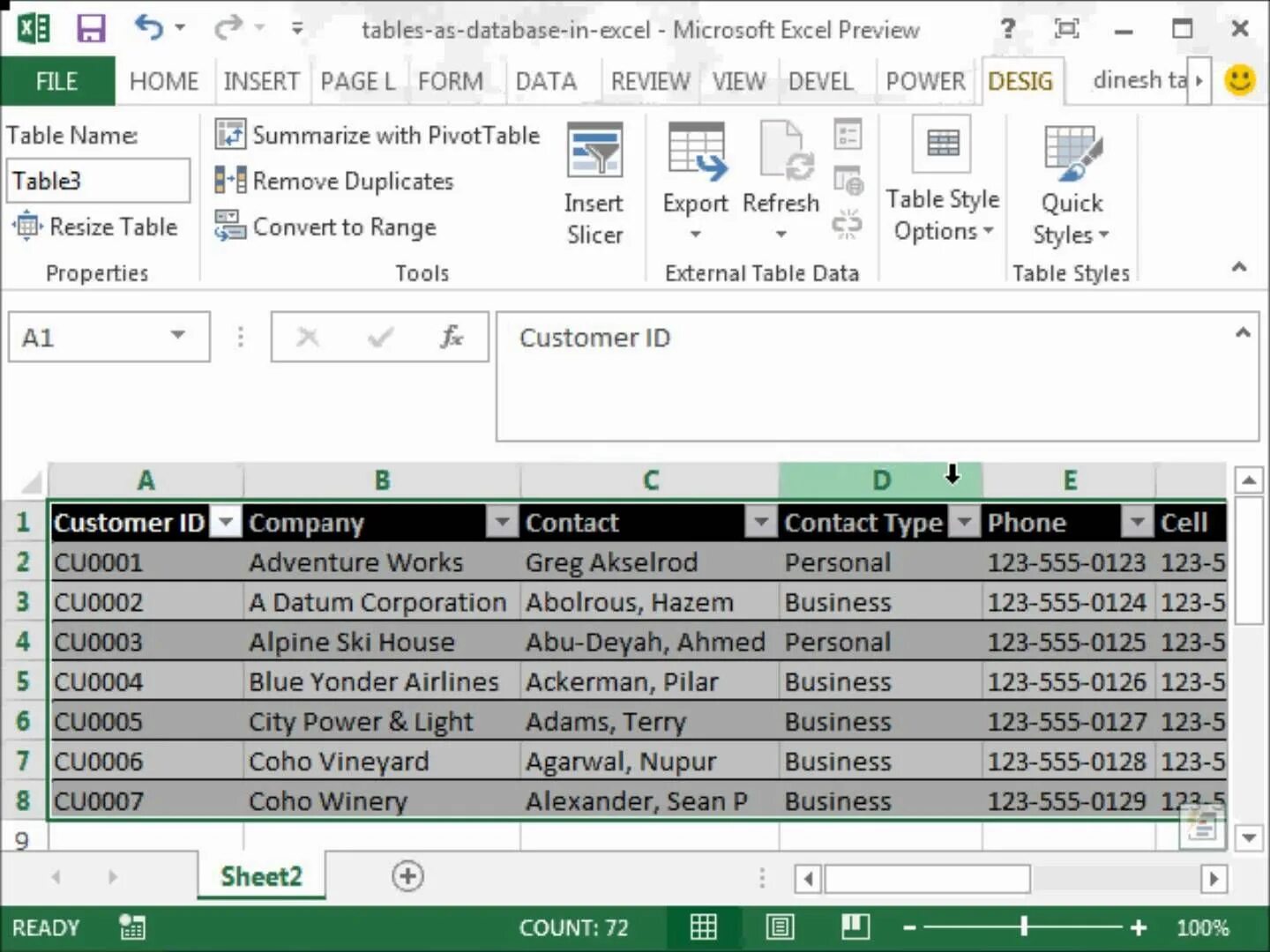This screenshot has height=952, width=1270.
Task: Collapse the ribbon with the up arrow
Action: click(x=1239, y=266)
